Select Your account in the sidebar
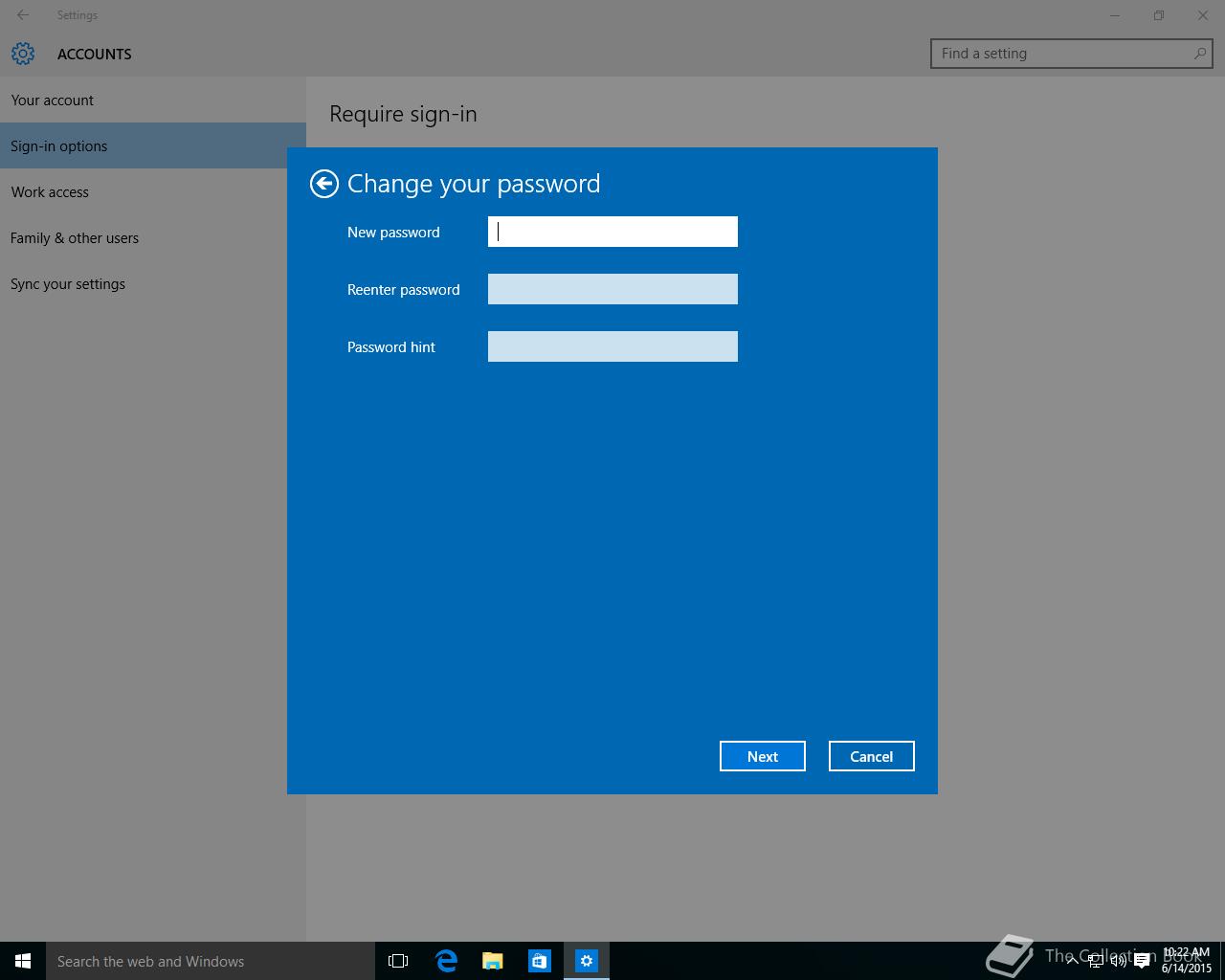Image resolution: width=1225 pixels, height=980 pixels. 53,100
